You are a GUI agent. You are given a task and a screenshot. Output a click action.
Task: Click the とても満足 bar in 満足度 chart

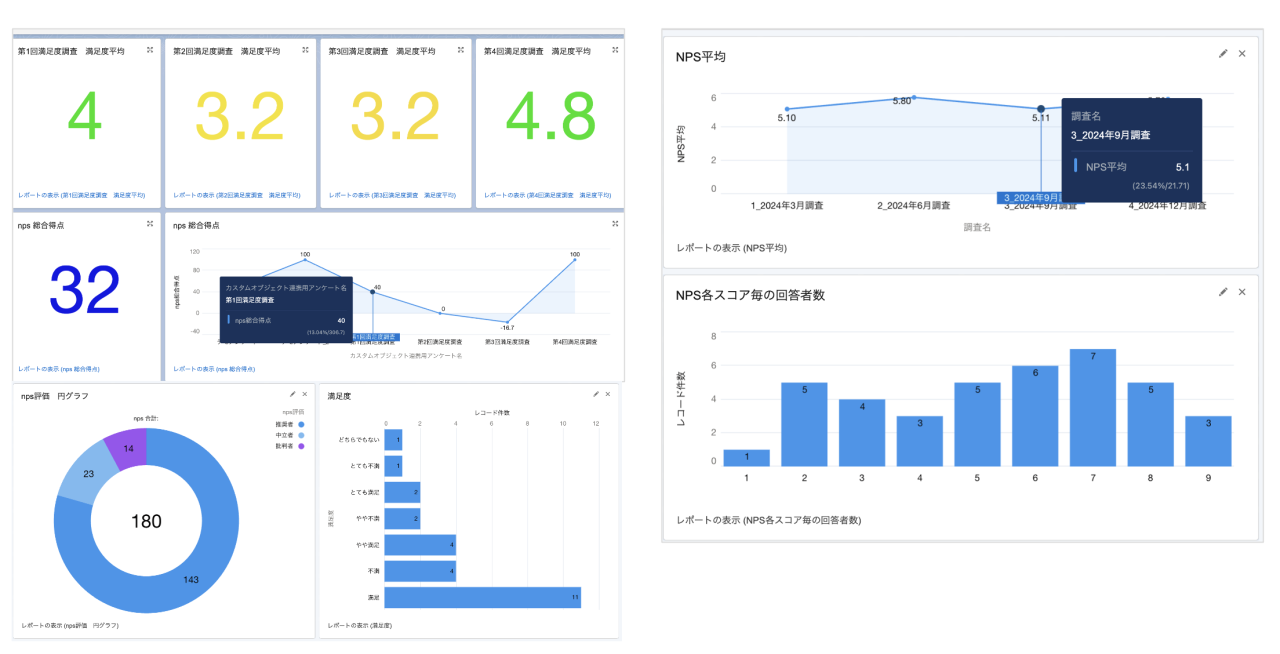[402, 492]
